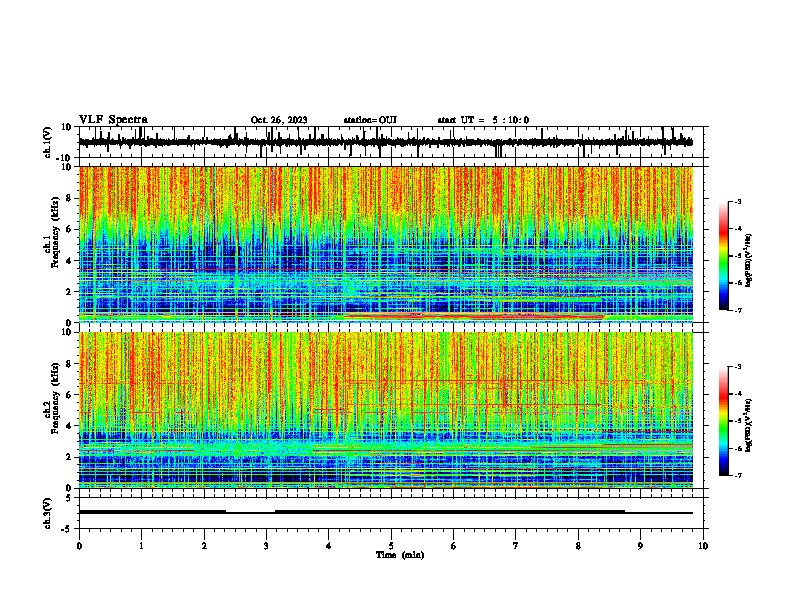Click the time axis tick label '10'
The width and height of the screenshot is (792, 612).
pyautogui.click(x=703, y=546)
